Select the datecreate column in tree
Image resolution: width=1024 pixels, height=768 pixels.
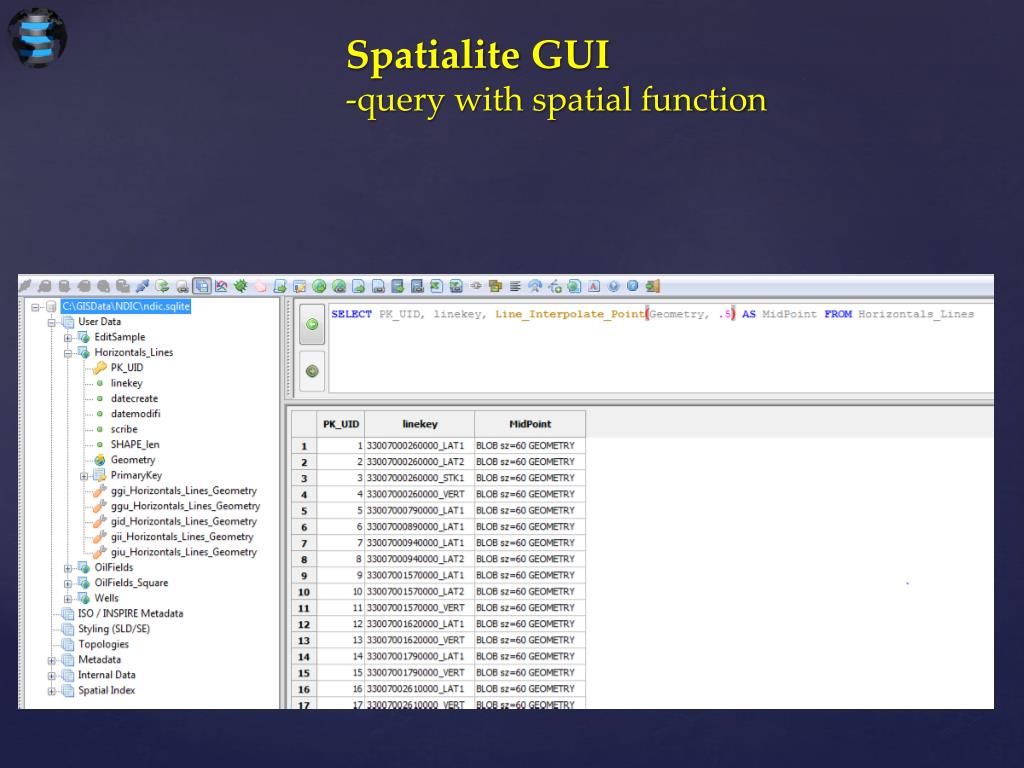pyautogui.click(x=135, y=398)
